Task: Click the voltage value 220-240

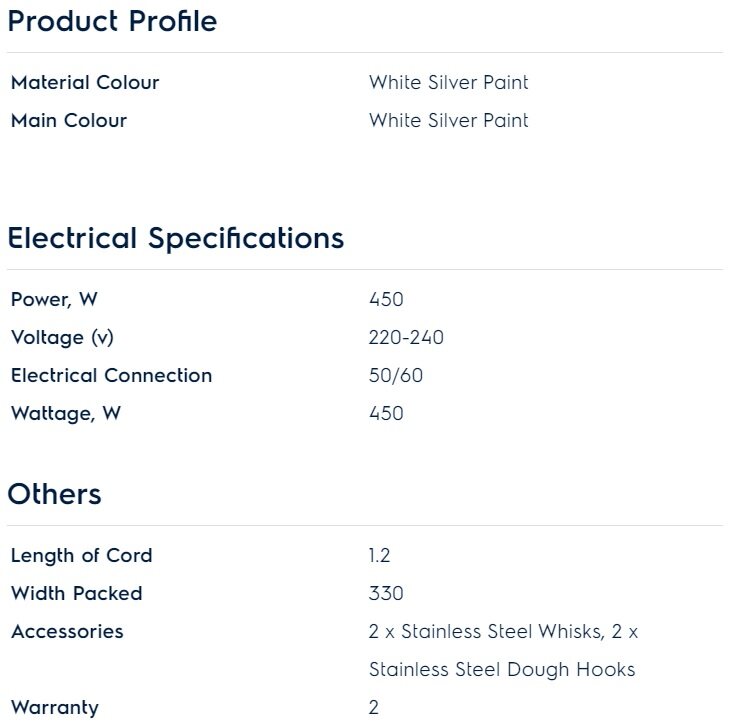Action: pyautogui.click(x=406, y=338)
